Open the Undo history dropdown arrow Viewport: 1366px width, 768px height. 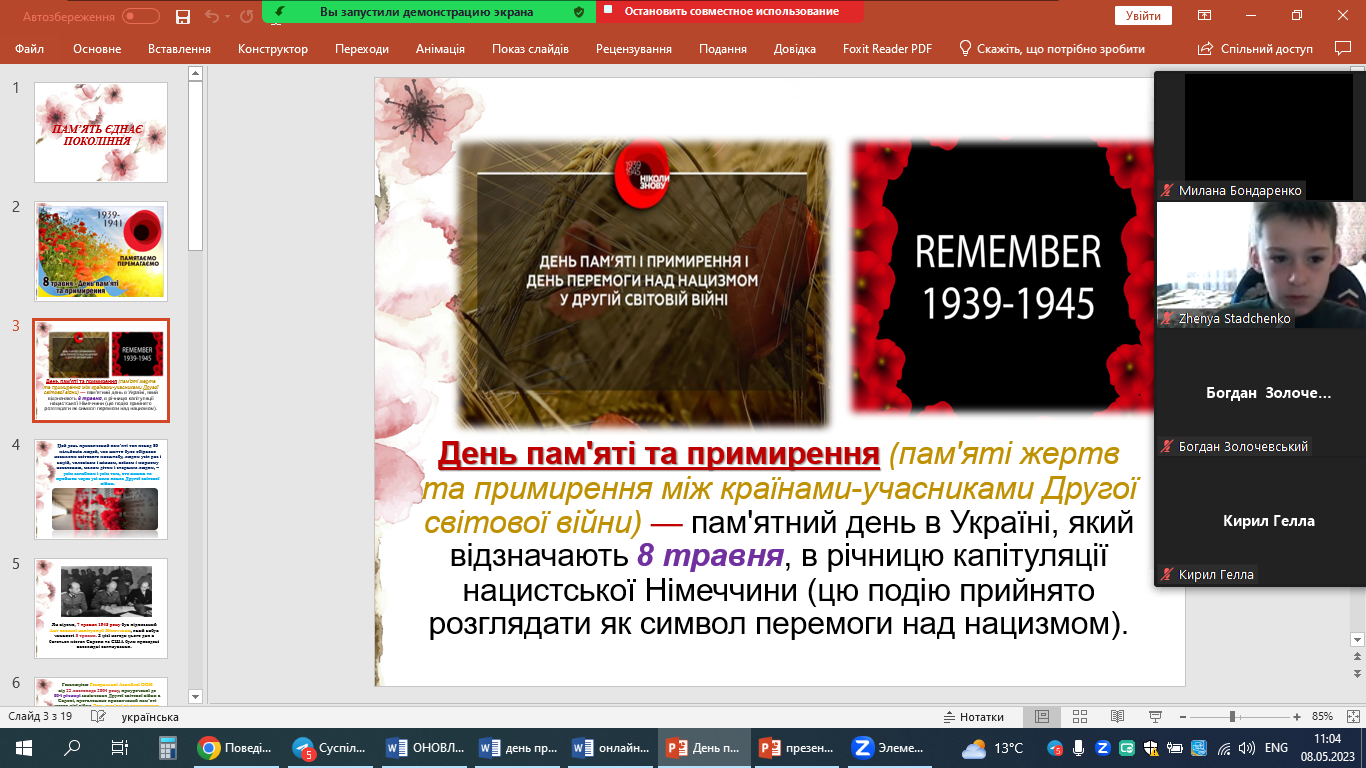pos(229,16)
